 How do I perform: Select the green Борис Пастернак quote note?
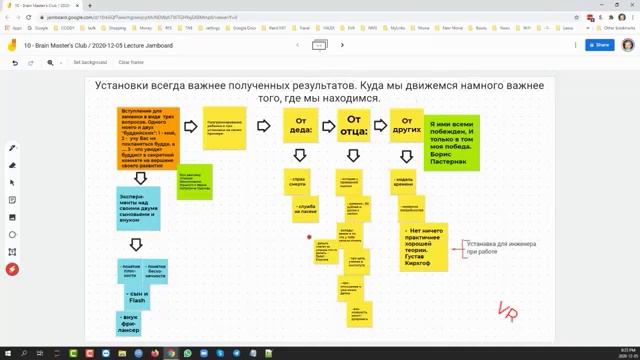[x=451, y=143]
